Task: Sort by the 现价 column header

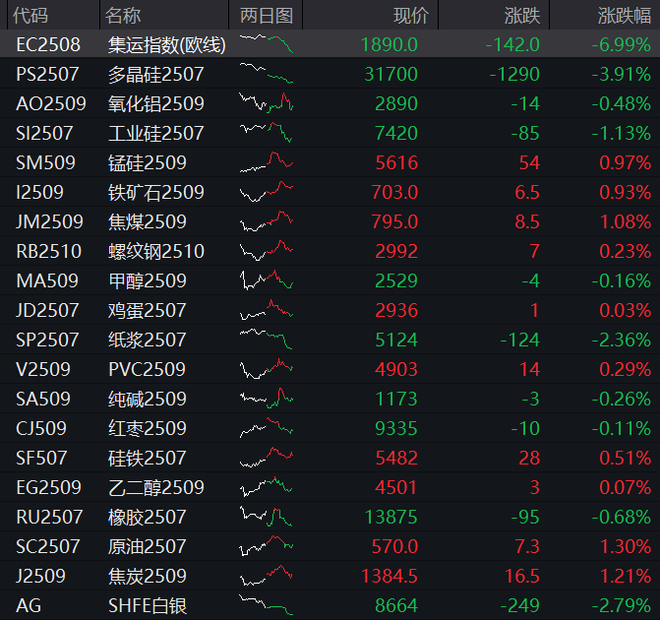Action: [411, 16]
